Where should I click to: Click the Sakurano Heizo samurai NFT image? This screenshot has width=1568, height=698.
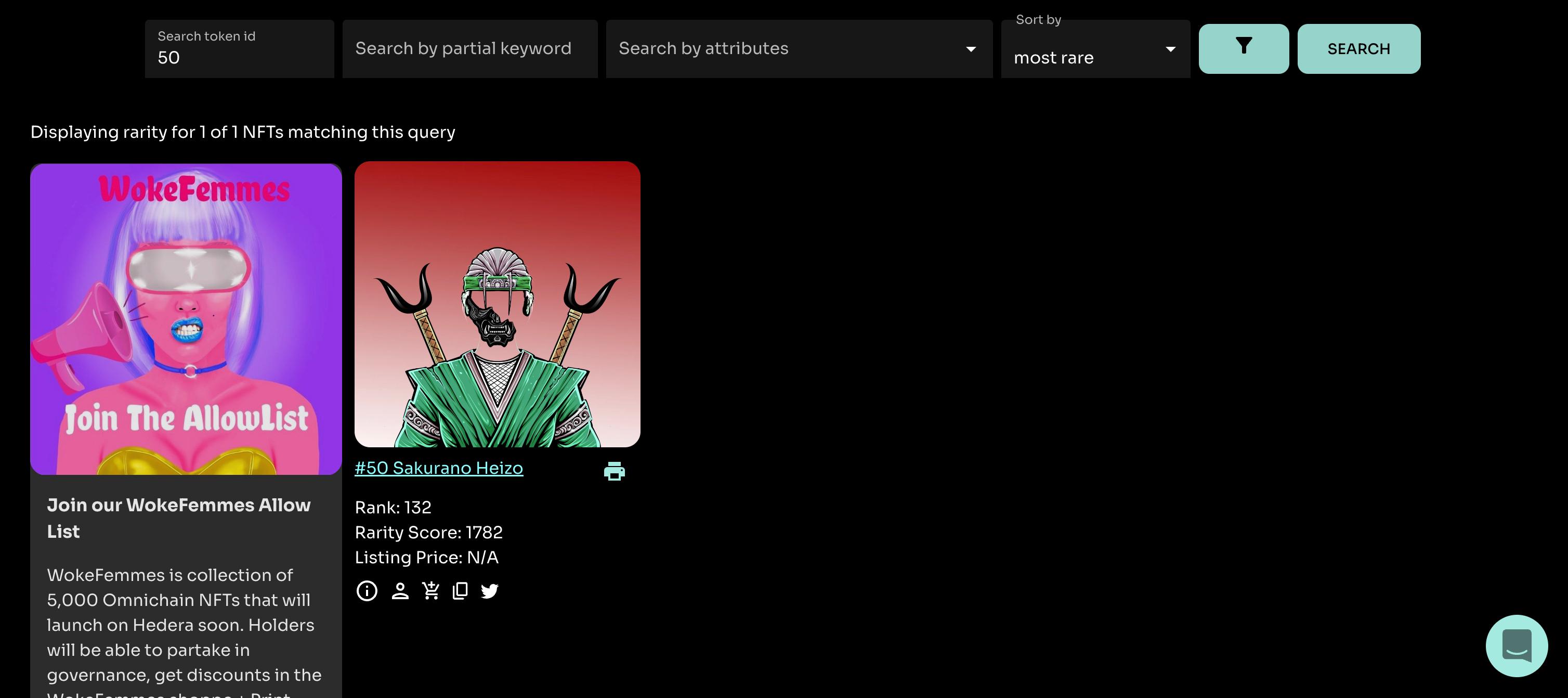pos(496,305)
